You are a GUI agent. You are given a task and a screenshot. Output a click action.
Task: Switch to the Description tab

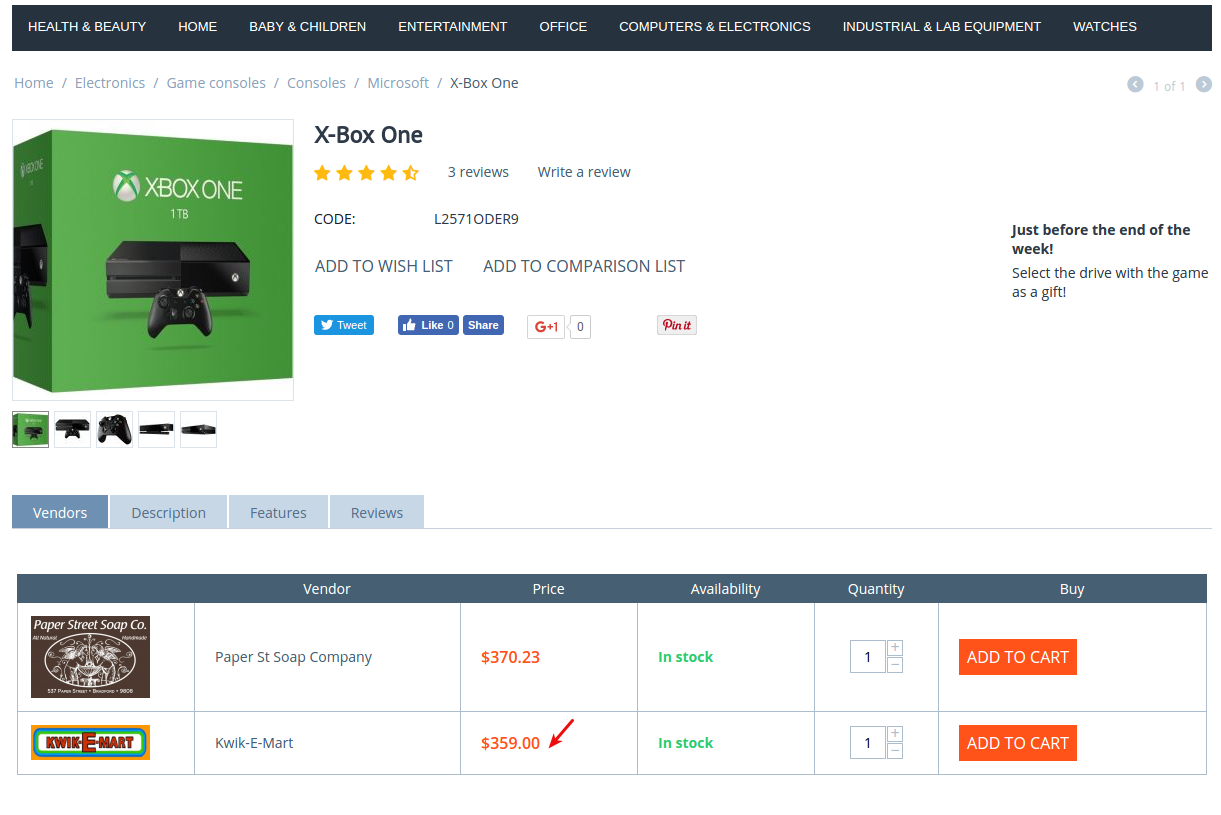pos(168,512)
